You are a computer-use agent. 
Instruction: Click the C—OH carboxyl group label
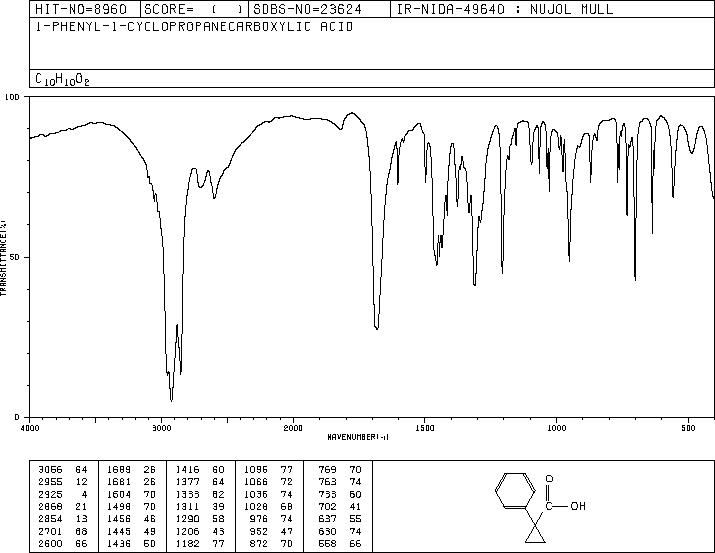pyautogui.click(x=565, y=506)
